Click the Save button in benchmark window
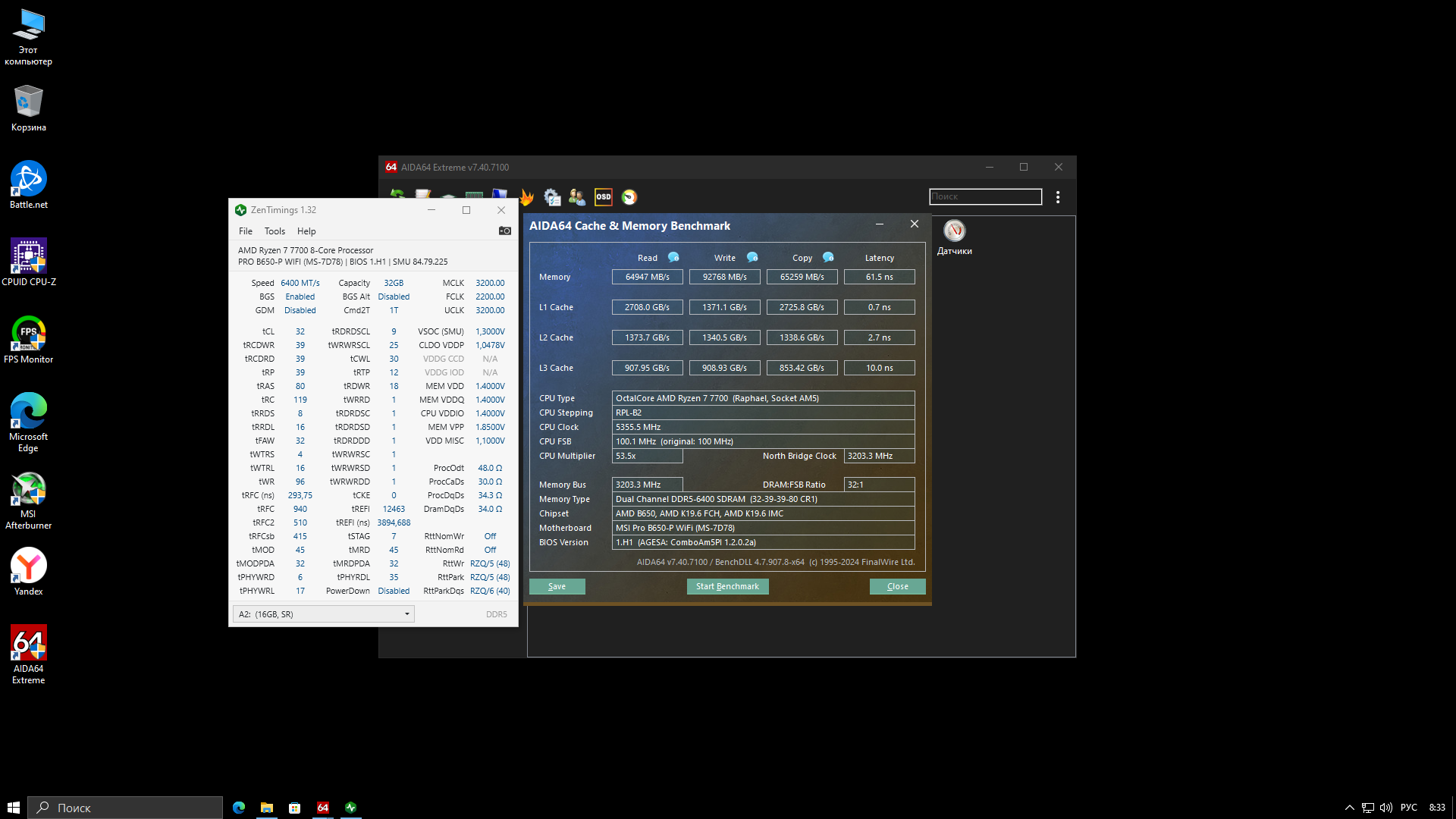This screenshot has width=1456, height=819. click(557, 586)
